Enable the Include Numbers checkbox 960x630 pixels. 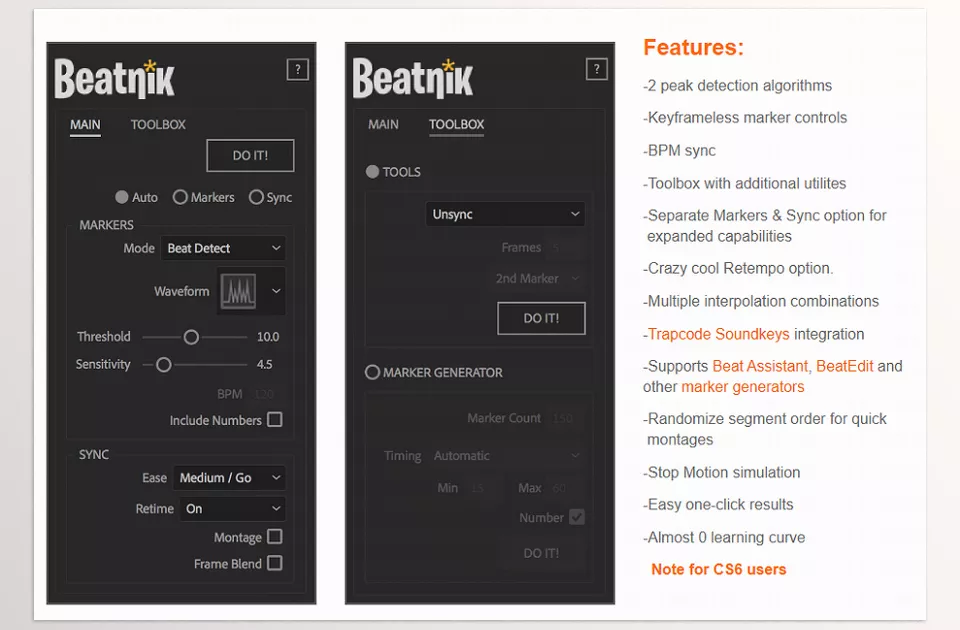(275, 419)
